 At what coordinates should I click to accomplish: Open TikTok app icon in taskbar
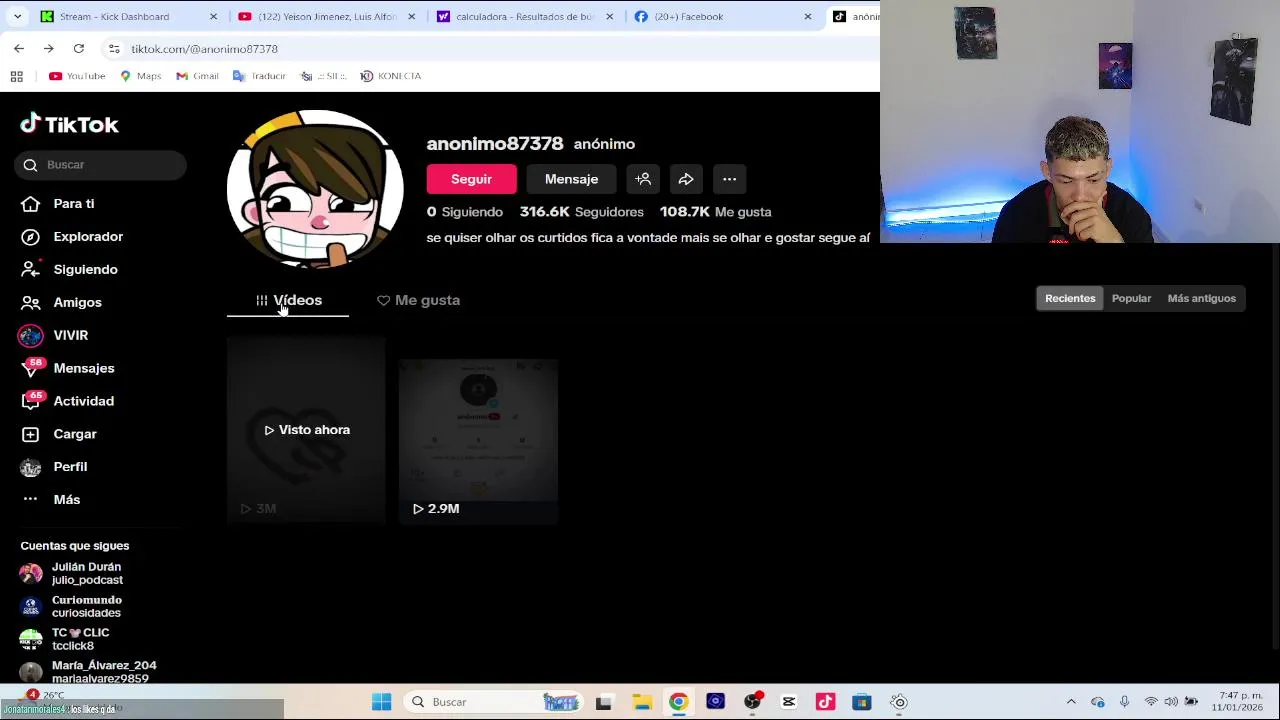(825, 702)
